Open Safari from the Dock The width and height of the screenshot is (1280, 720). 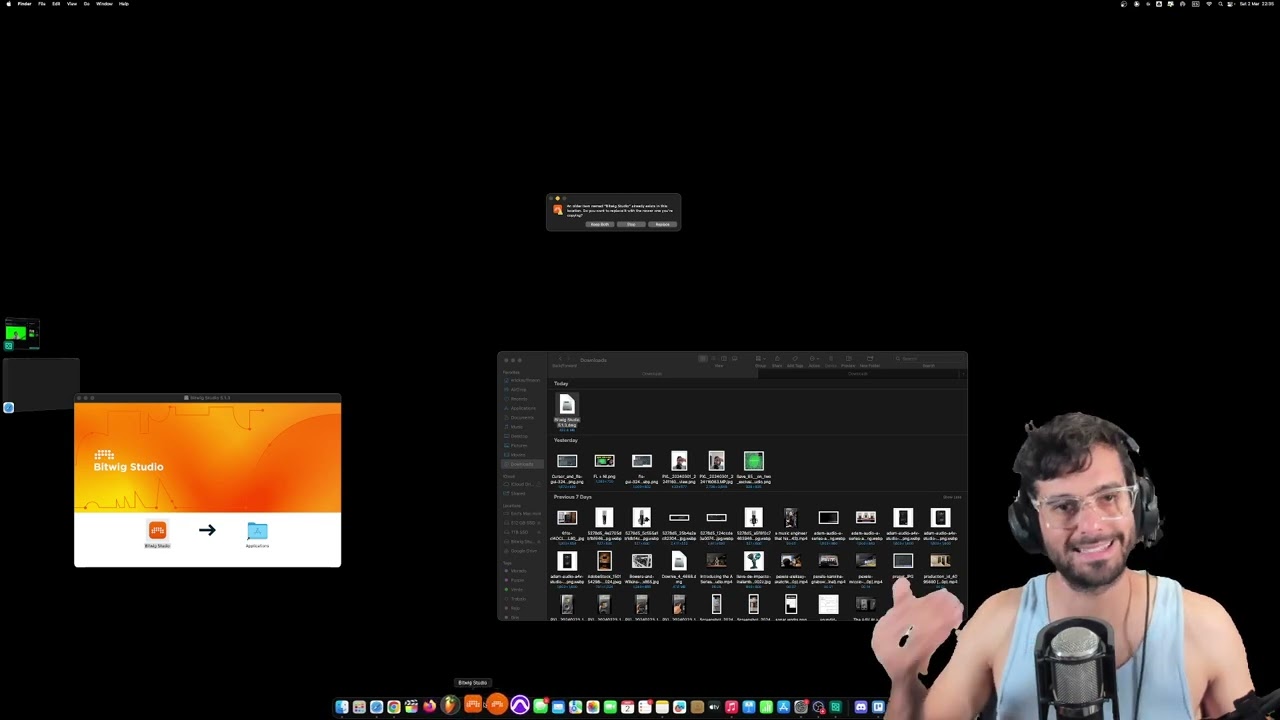click(376, 707)
